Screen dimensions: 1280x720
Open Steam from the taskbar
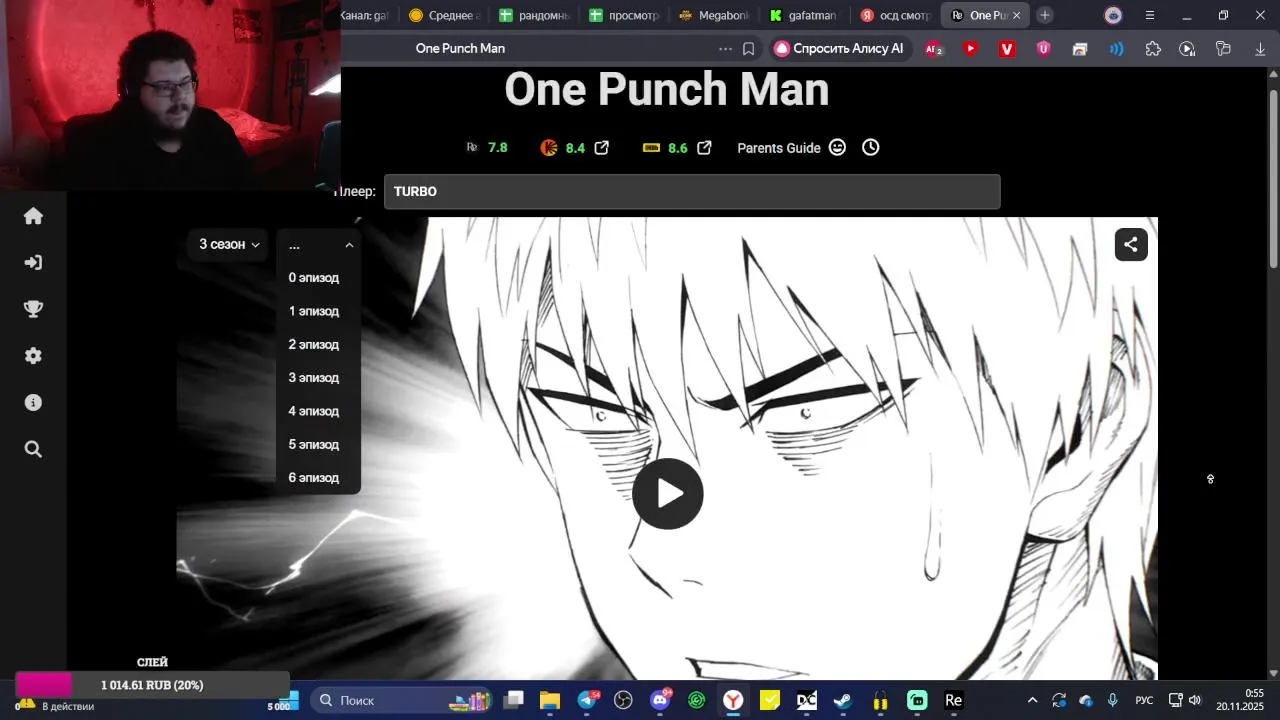click(843, 700)
